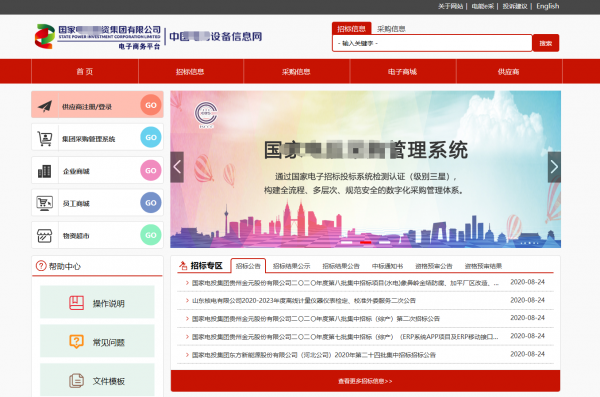Open 供应商 in the navigation bar

click(x=509, y=72)
